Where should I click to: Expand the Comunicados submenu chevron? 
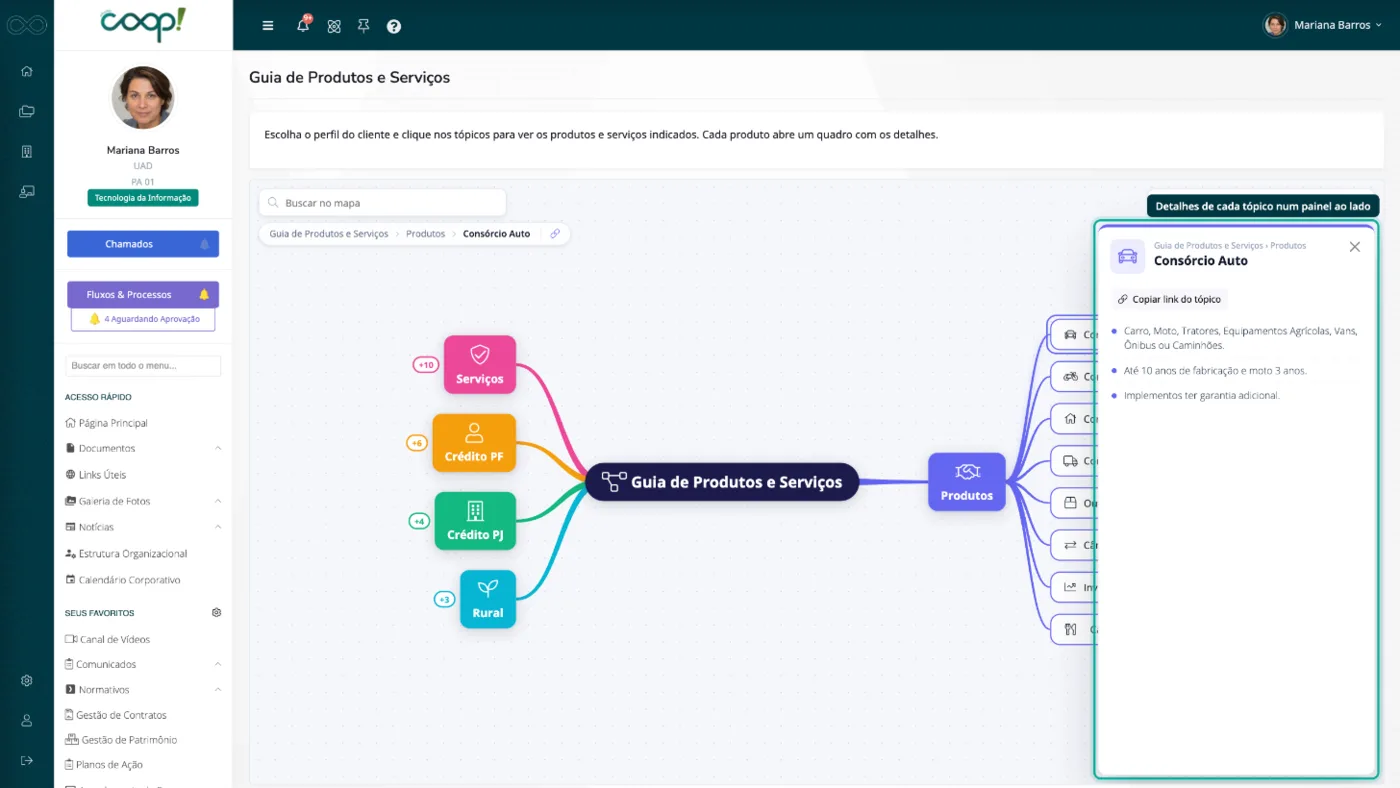218,664
